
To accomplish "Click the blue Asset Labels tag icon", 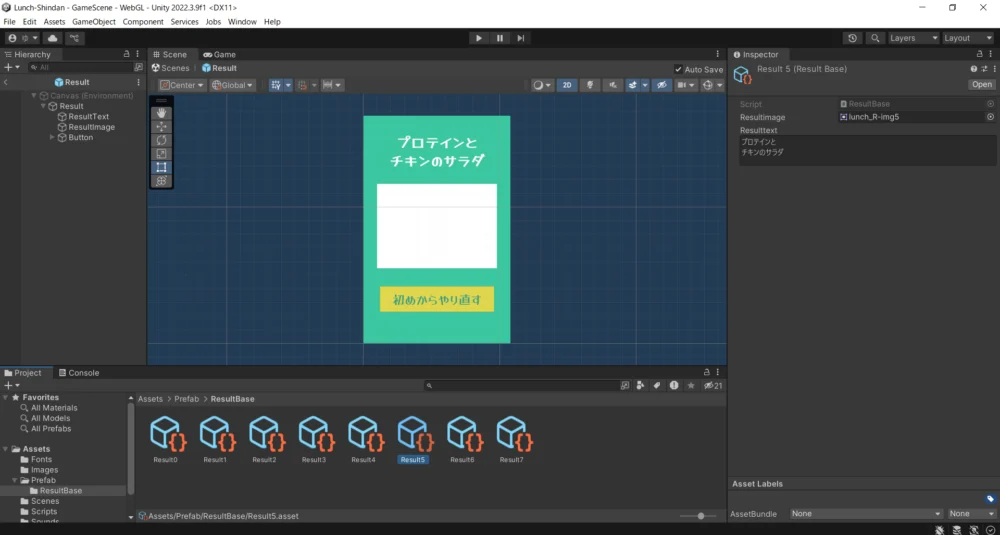I will [990, 499].
